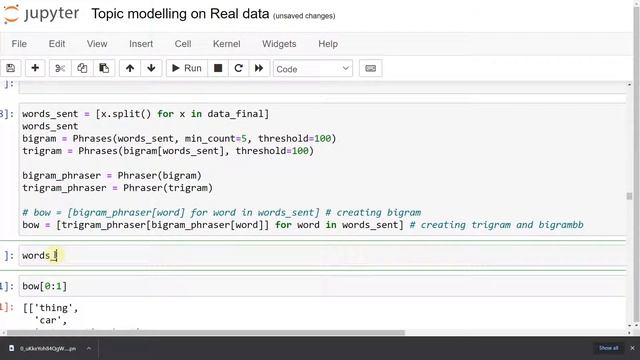Click the commented '# bow = [bigram_phraser' line
Viewport: 640px width, 360px height.
[x=221, y=213]
